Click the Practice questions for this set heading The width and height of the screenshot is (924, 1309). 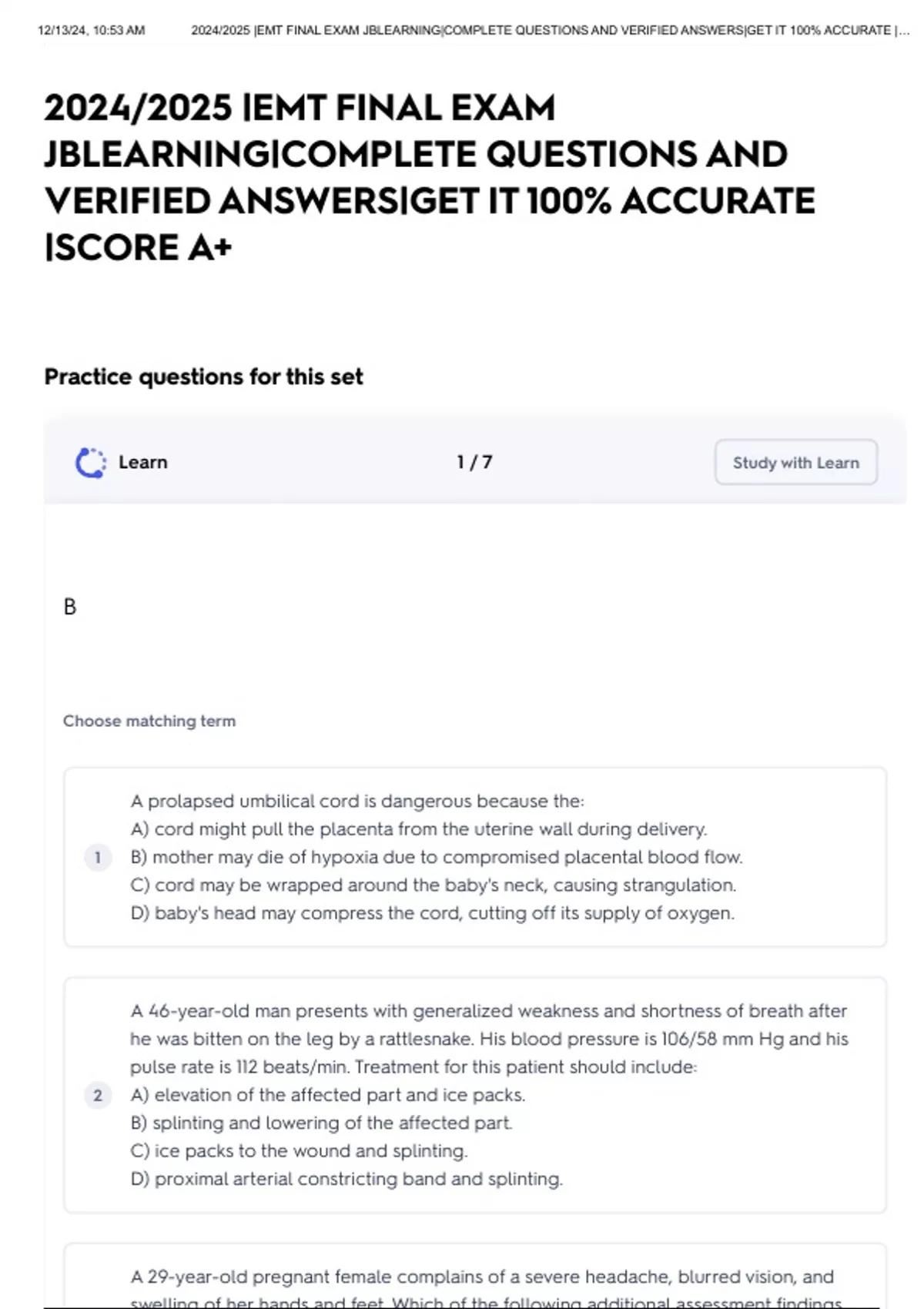coord(203,377)
